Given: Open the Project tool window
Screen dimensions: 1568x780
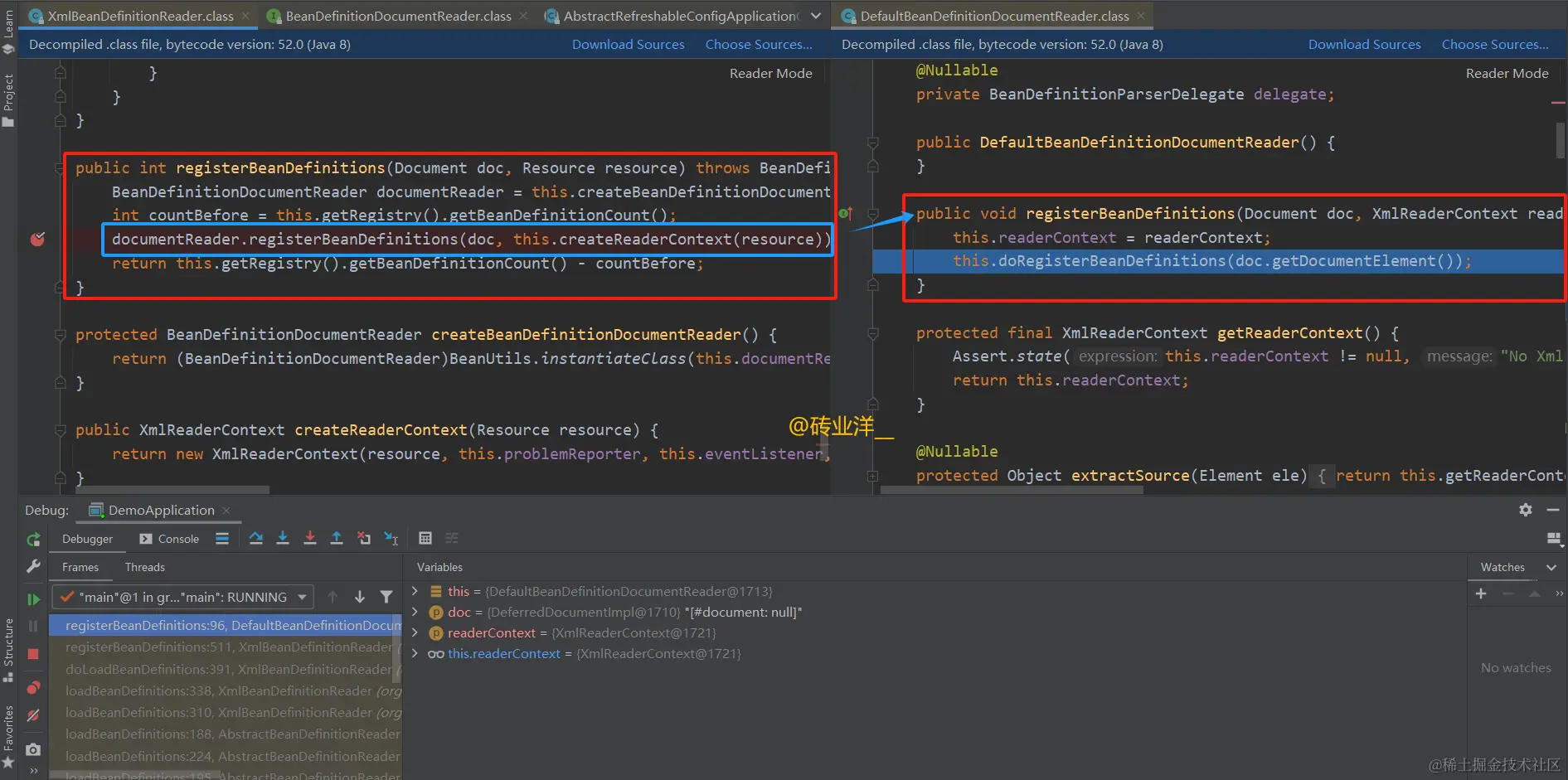Looking at the screenshot, I should coord(8,99).
